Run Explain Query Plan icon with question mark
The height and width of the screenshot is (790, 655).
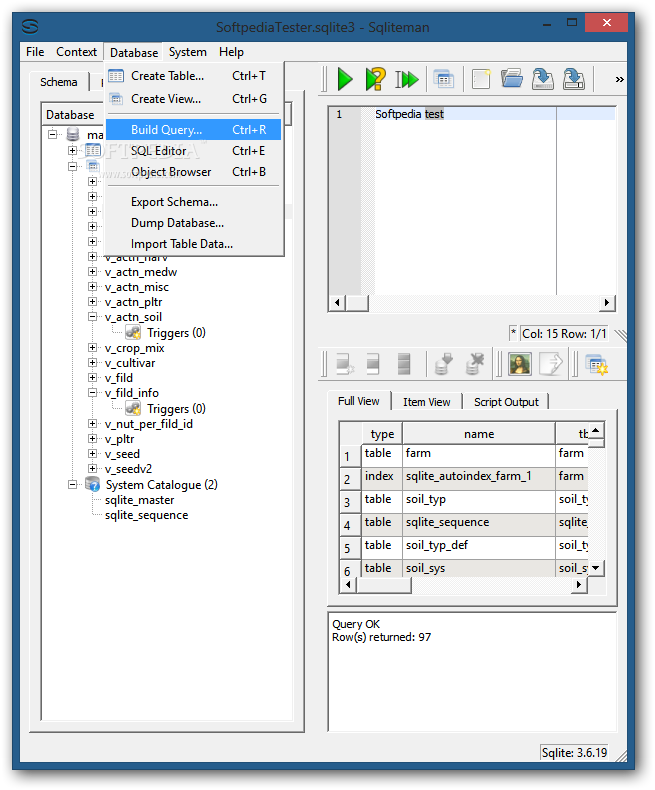pos(375,80)
